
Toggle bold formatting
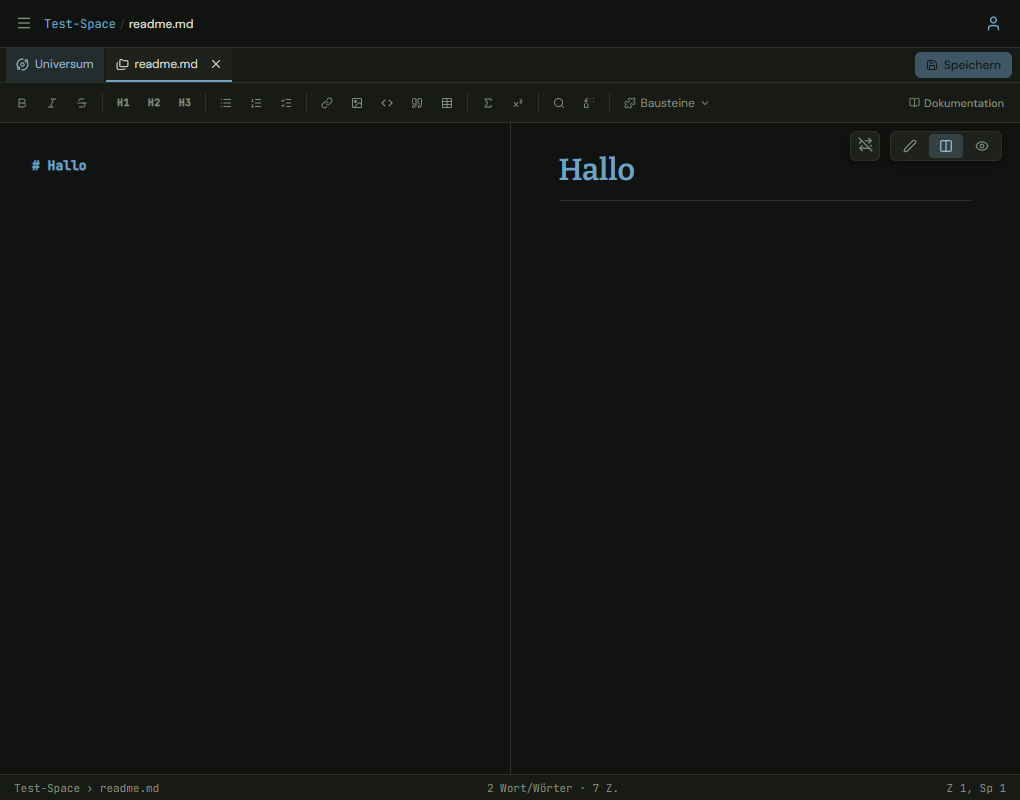pos(22,103)
